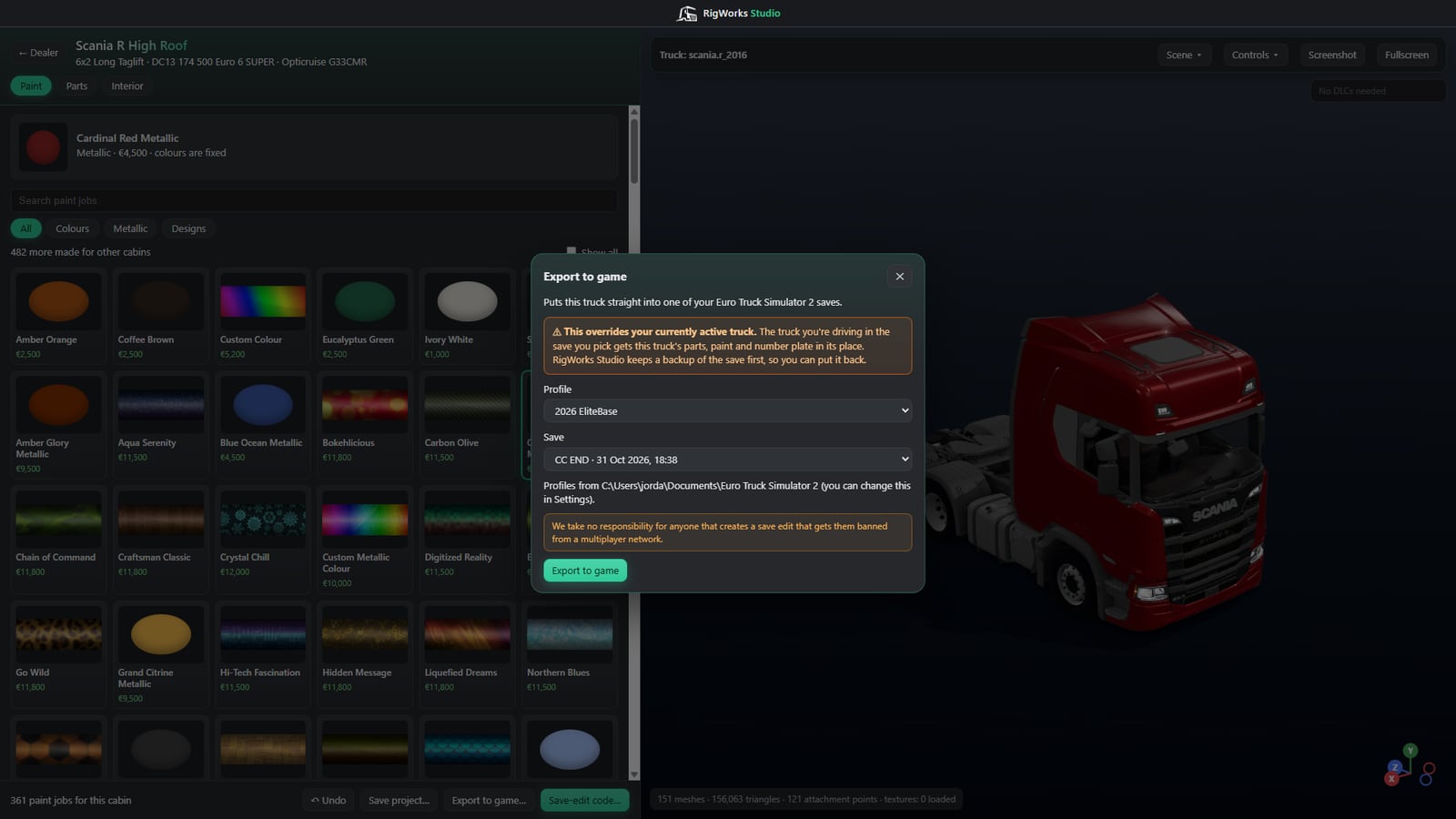The image size is (1456, 819).
Task: Choose the Bokehlicious design
Action: pos(365,425)
